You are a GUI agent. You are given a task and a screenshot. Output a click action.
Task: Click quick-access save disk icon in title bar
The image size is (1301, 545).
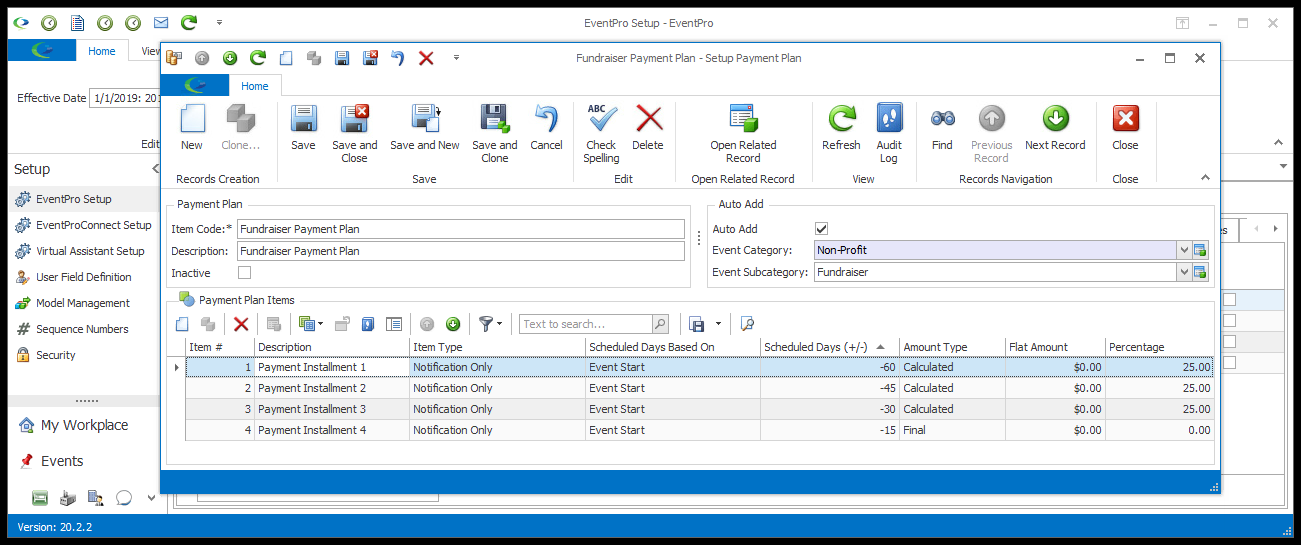pos(342,58)
